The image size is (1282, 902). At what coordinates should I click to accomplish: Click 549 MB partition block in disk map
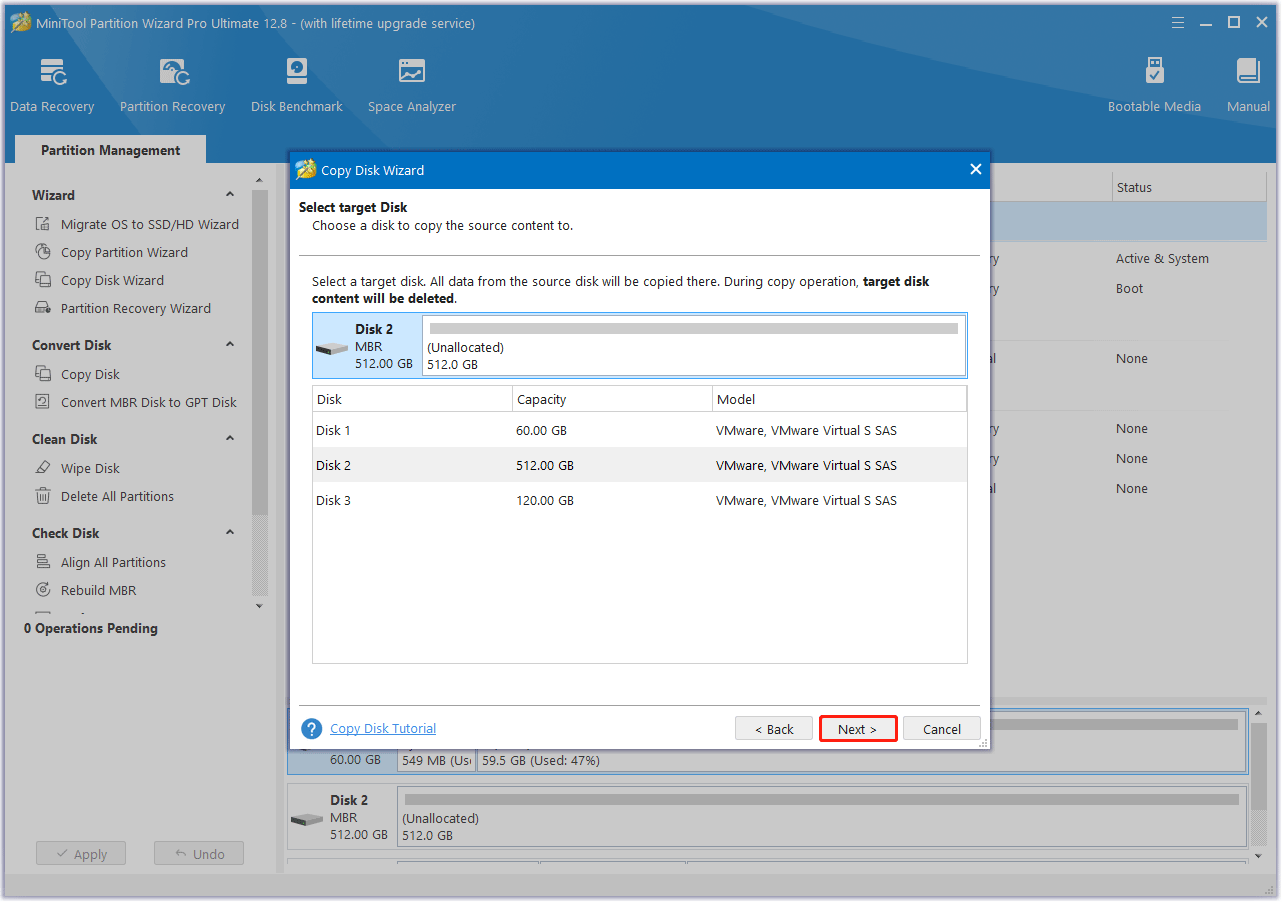pos(437,760)
